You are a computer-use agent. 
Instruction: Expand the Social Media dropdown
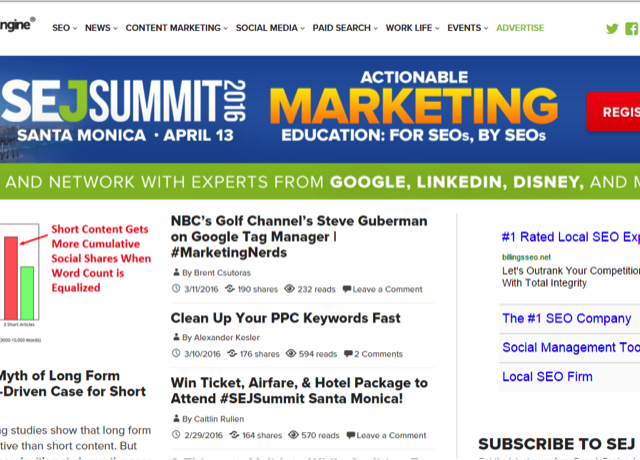point(270,28)
